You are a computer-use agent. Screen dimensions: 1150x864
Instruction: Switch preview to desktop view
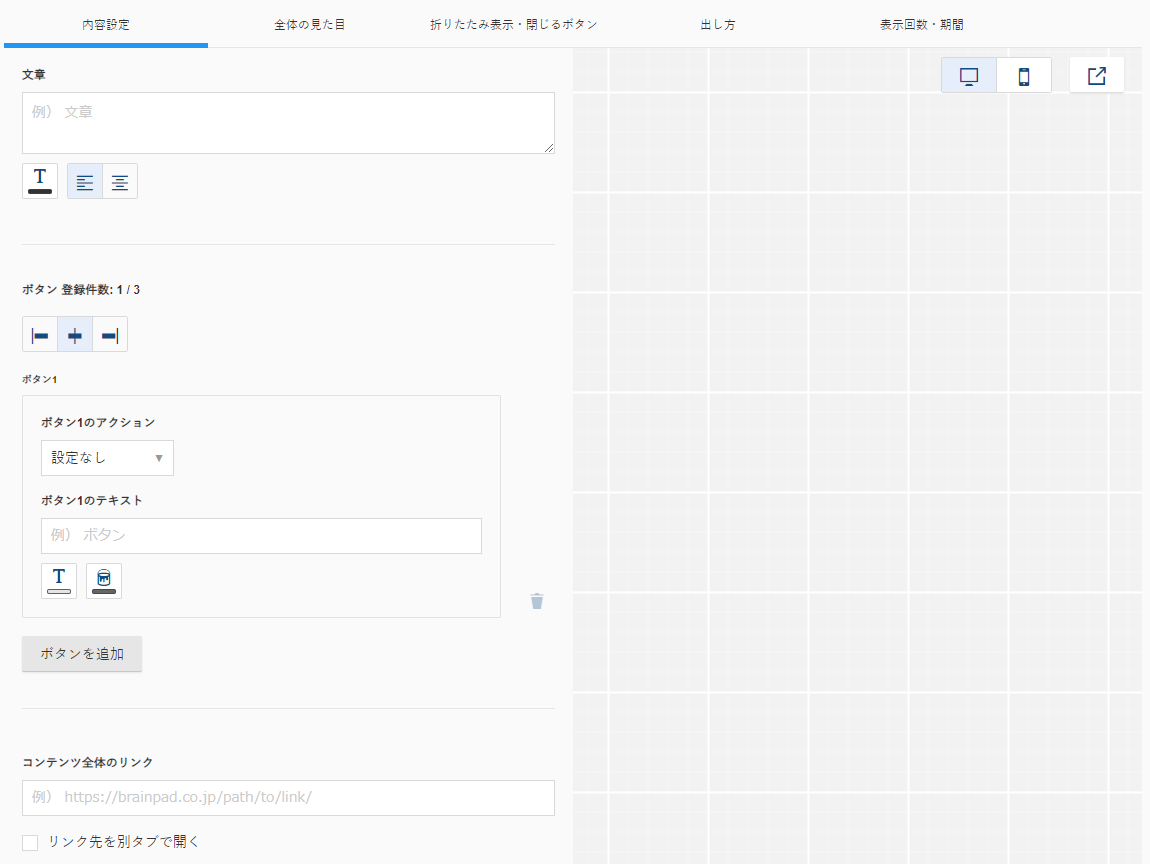coord(969,76)
